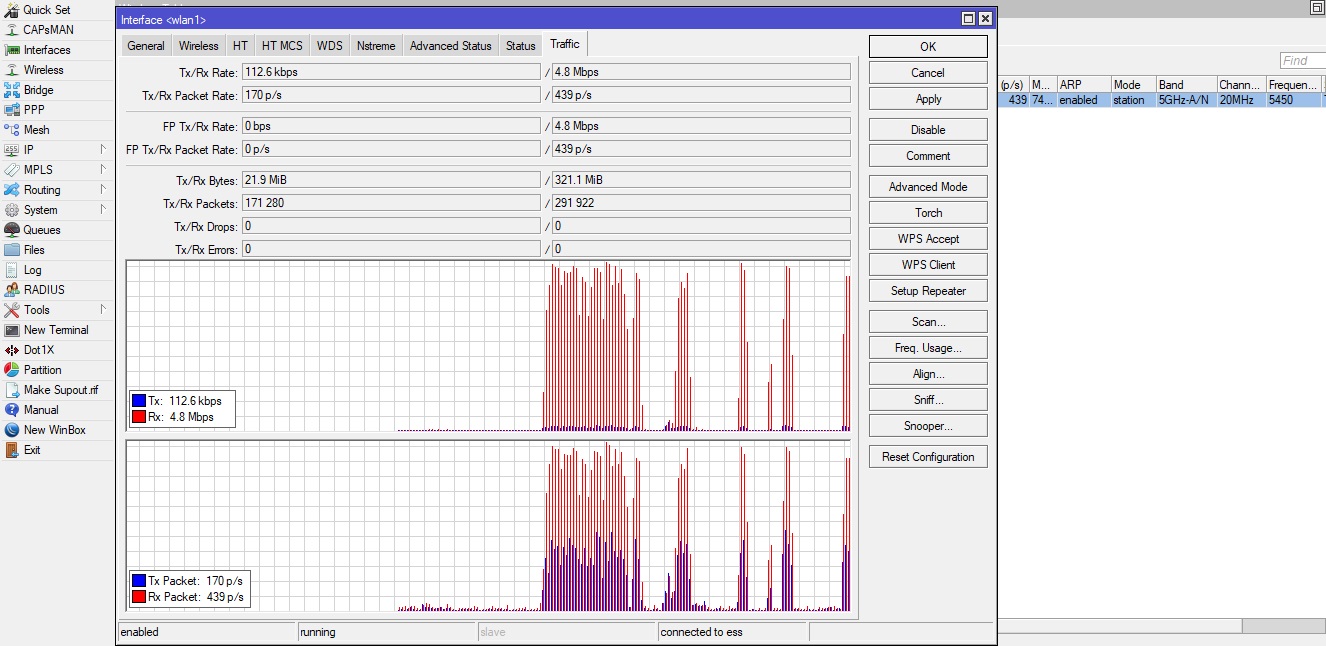Expand the Routing submenu
This screenshot has width=1326, height=646.
[41, 190]
